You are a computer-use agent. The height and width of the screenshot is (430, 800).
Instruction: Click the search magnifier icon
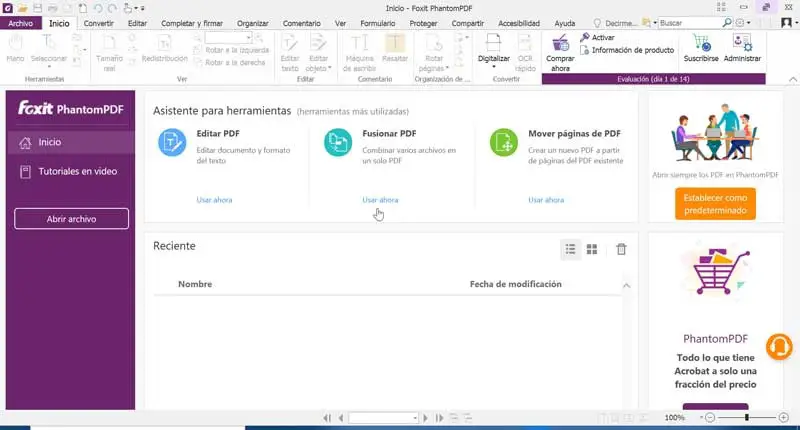pyautogui.click(x=727, y=23)
